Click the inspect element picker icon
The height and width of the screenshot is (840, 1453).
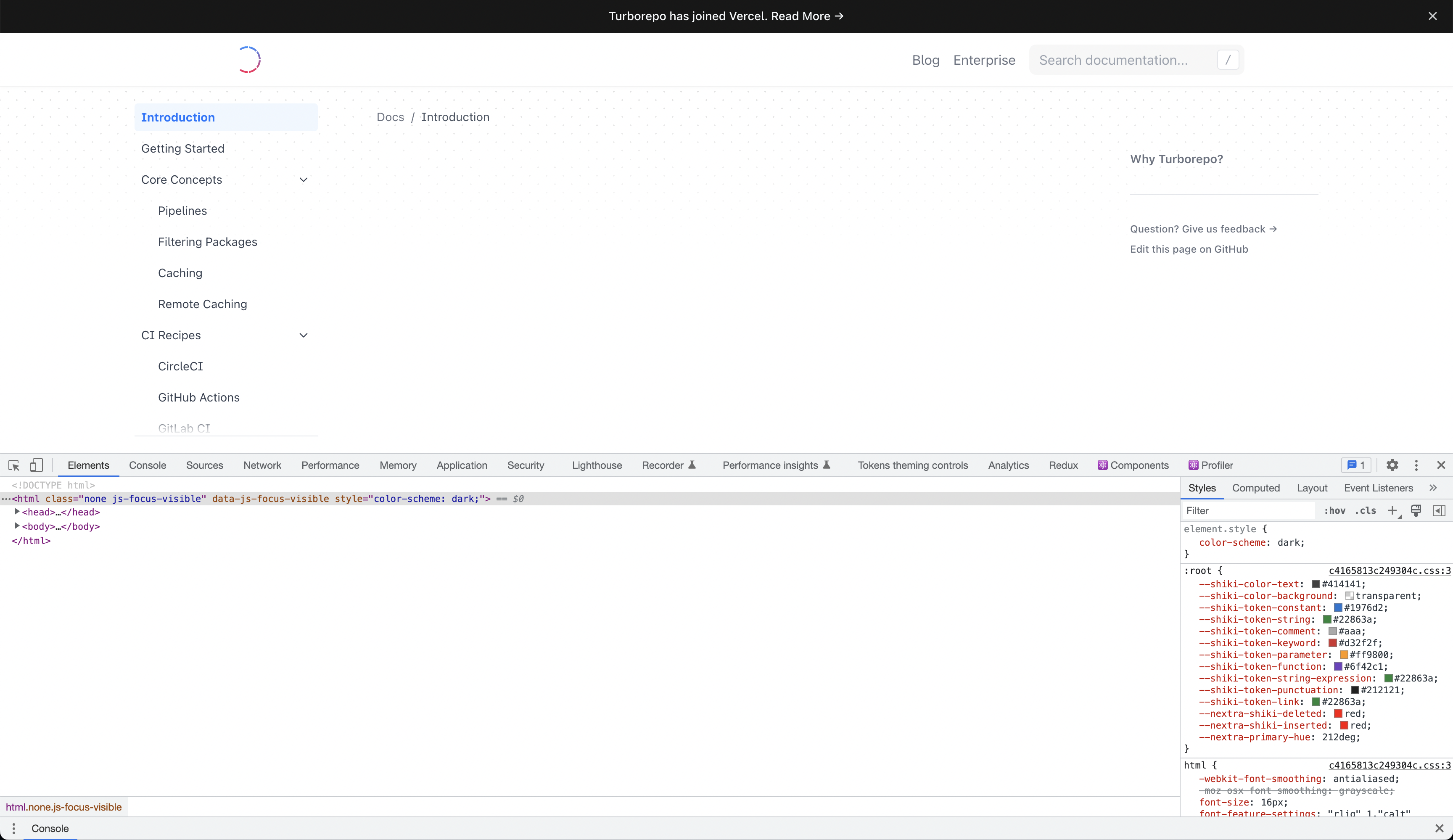point(14,465)
